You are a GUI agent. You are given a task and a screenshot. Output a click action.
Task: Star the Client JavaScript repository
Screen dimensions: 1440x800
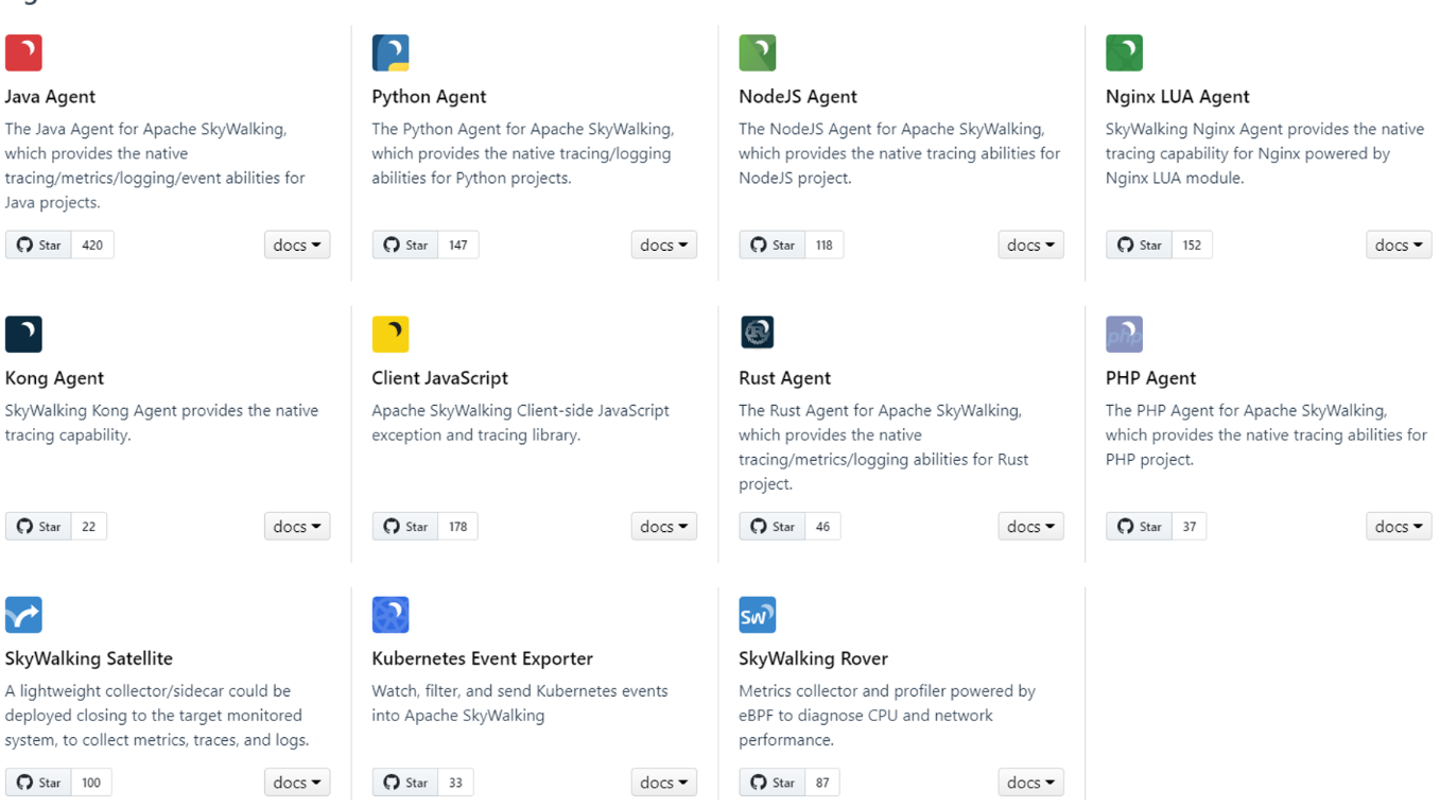[x=405, y=526]
